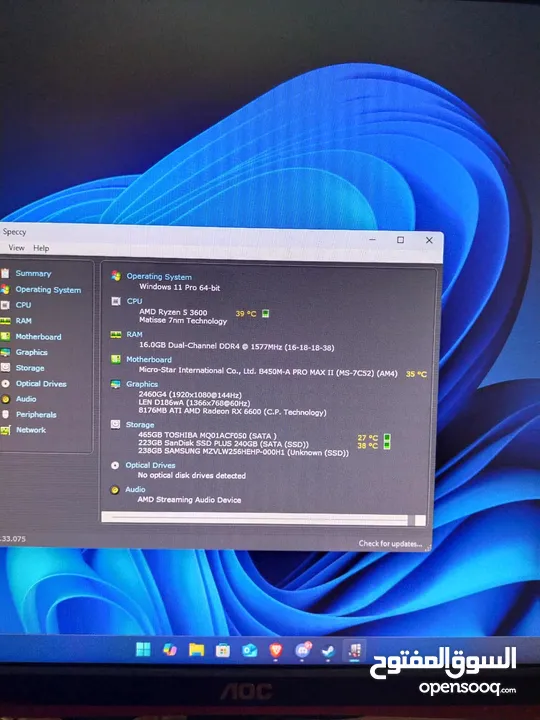Viewport: 540px width, 720px height.
Task: Click the CPU temperature indicator icon
Action: 265,314
